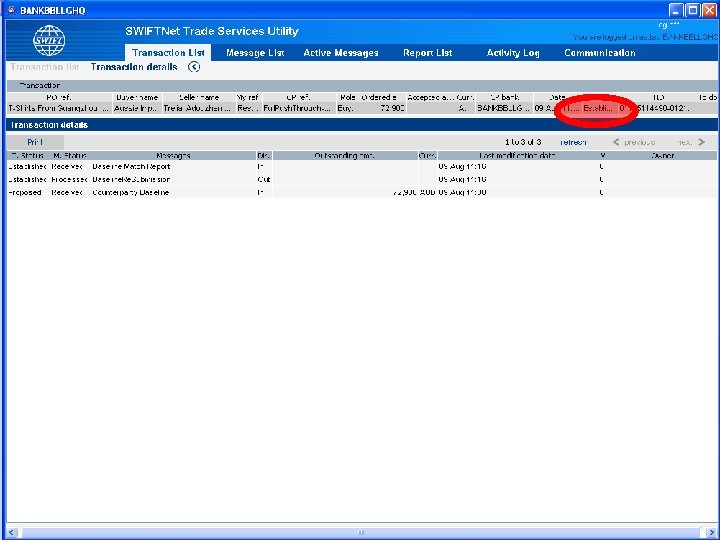This screenshot has height=540, width=720.
Task: Click the Seller name column header
Action: coord(199,97)
